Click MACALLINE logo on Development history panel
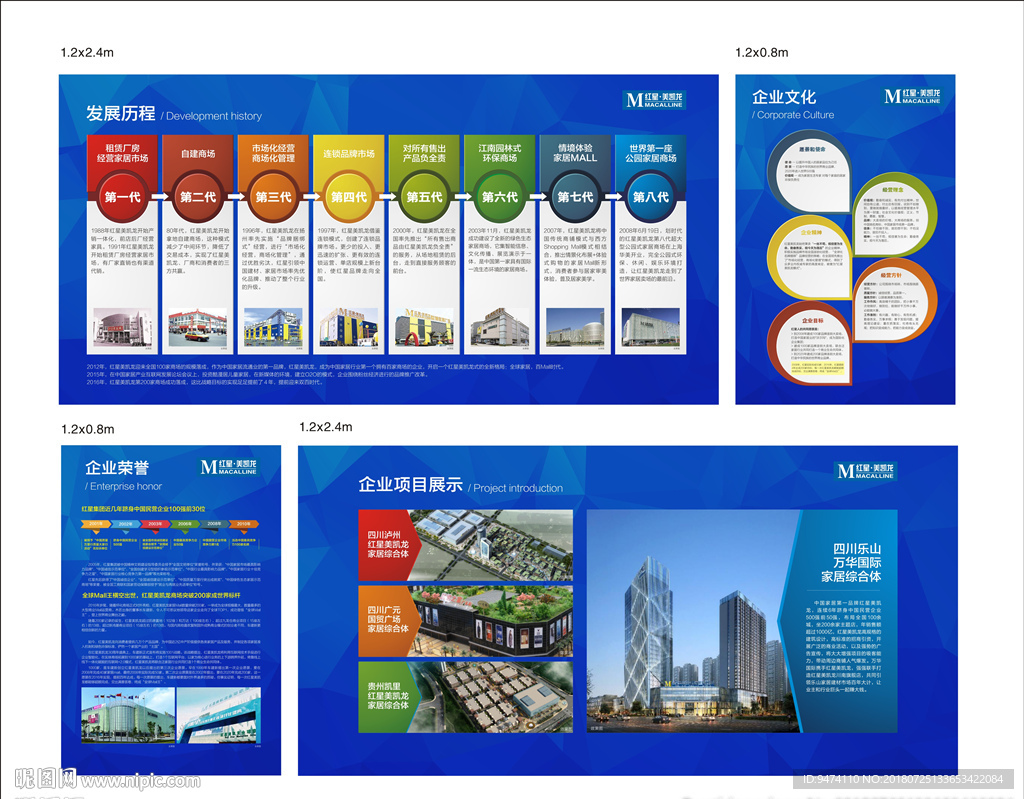The width and height of the screenshot is (1024, 799). (x=654, y=98)
